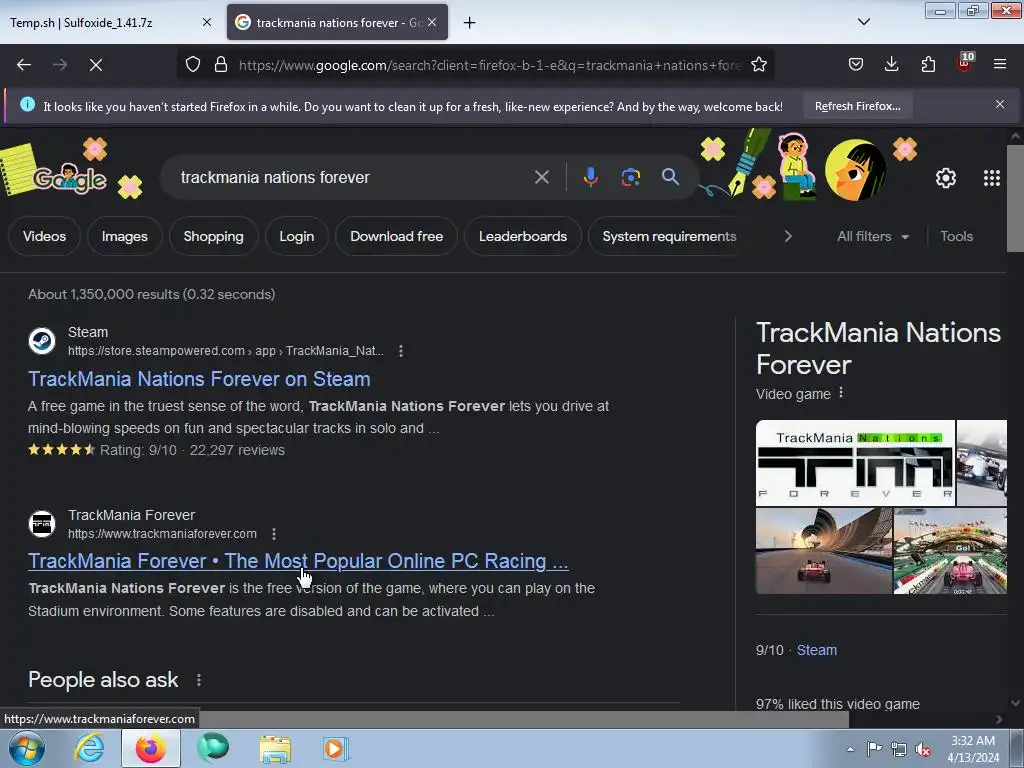1024x768 pixels.
Task: Click the Refresh Firefox button
Action: 857,106
